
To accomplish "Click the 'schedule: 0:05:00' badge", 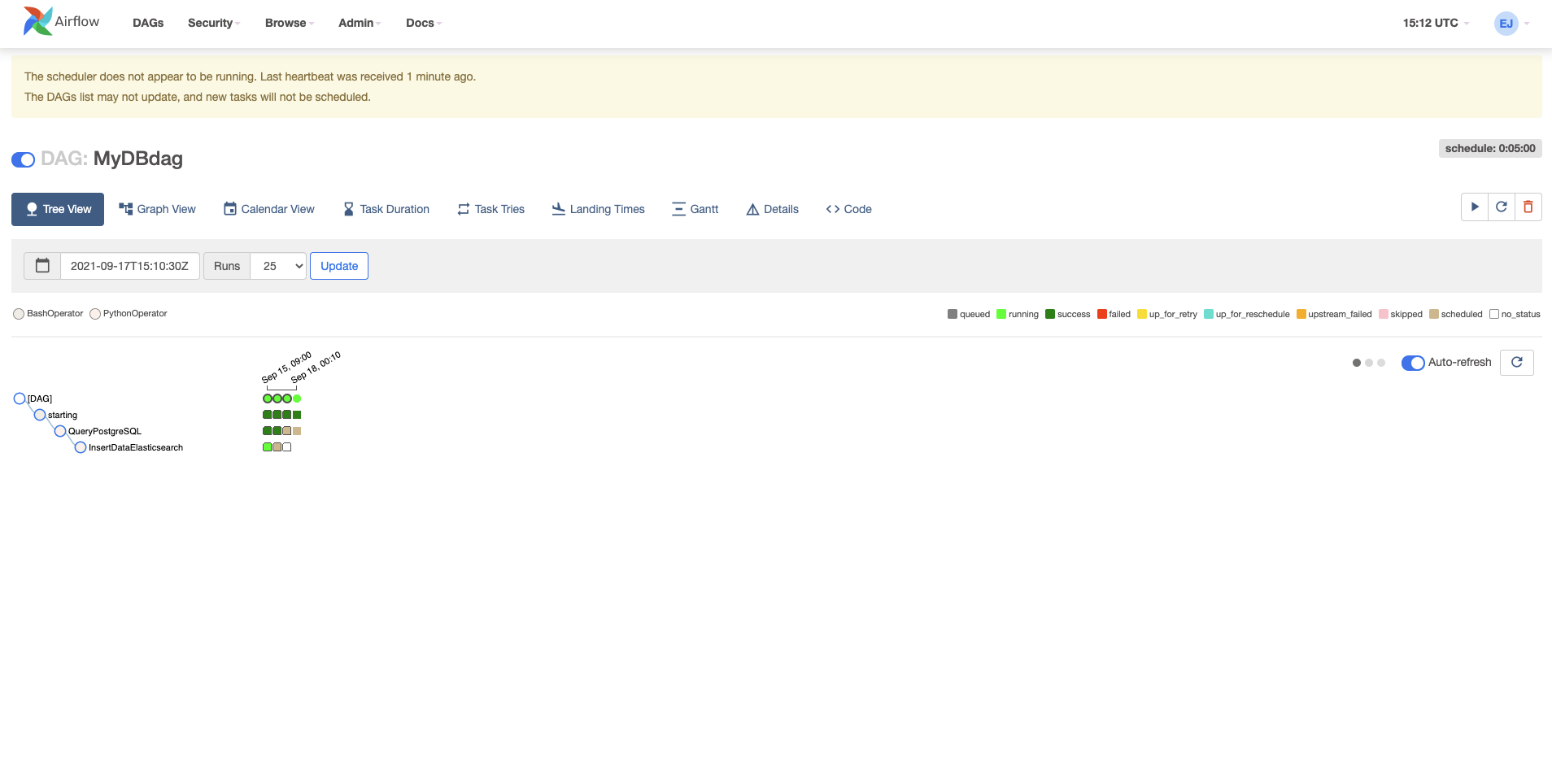I will click(1490, 148).
